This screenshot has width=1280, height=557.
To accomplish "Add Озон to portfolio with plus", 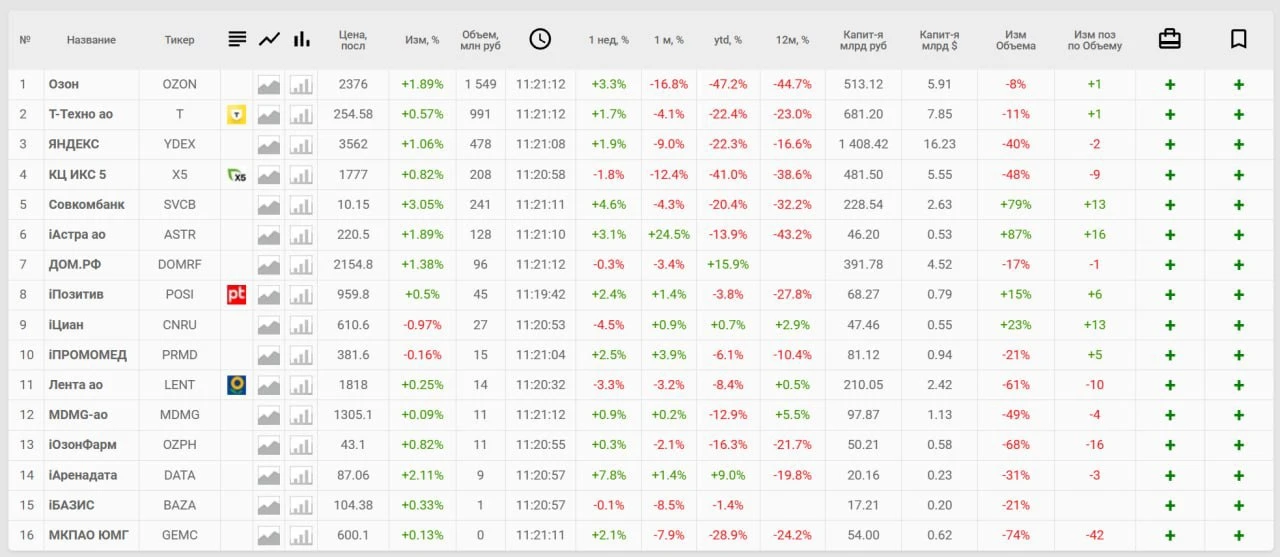I will 1170,85.
